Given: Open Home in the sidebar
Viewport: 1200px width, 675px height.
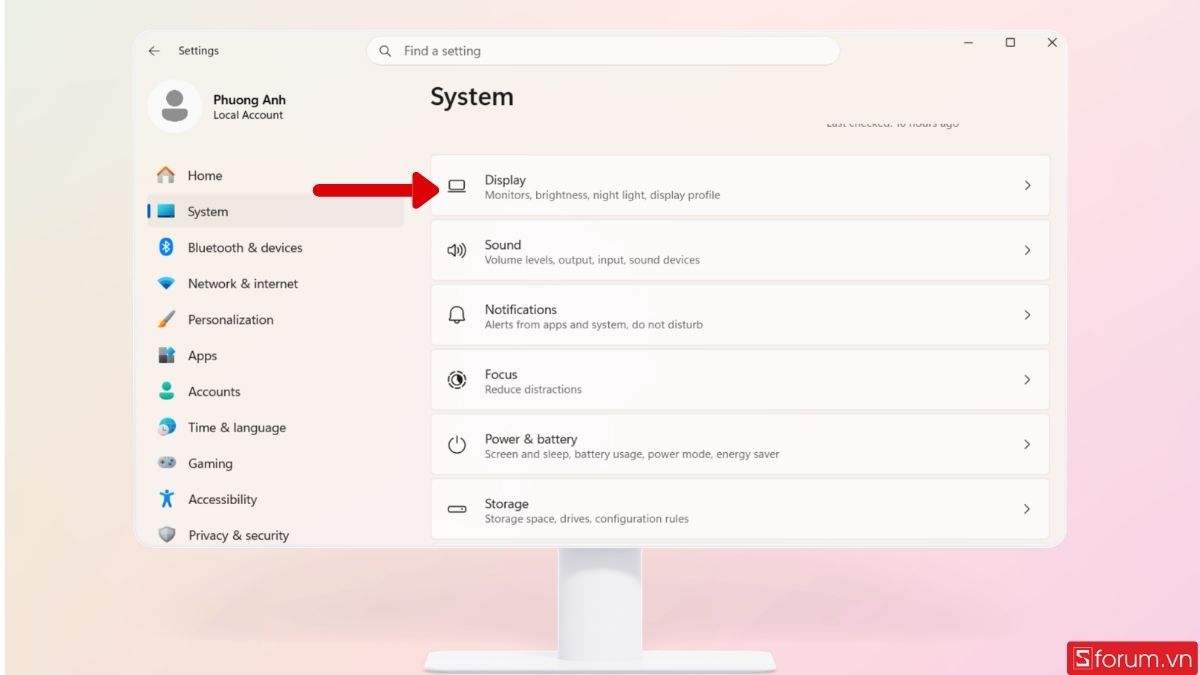Looking at the screenshot, I should [205, 175].
